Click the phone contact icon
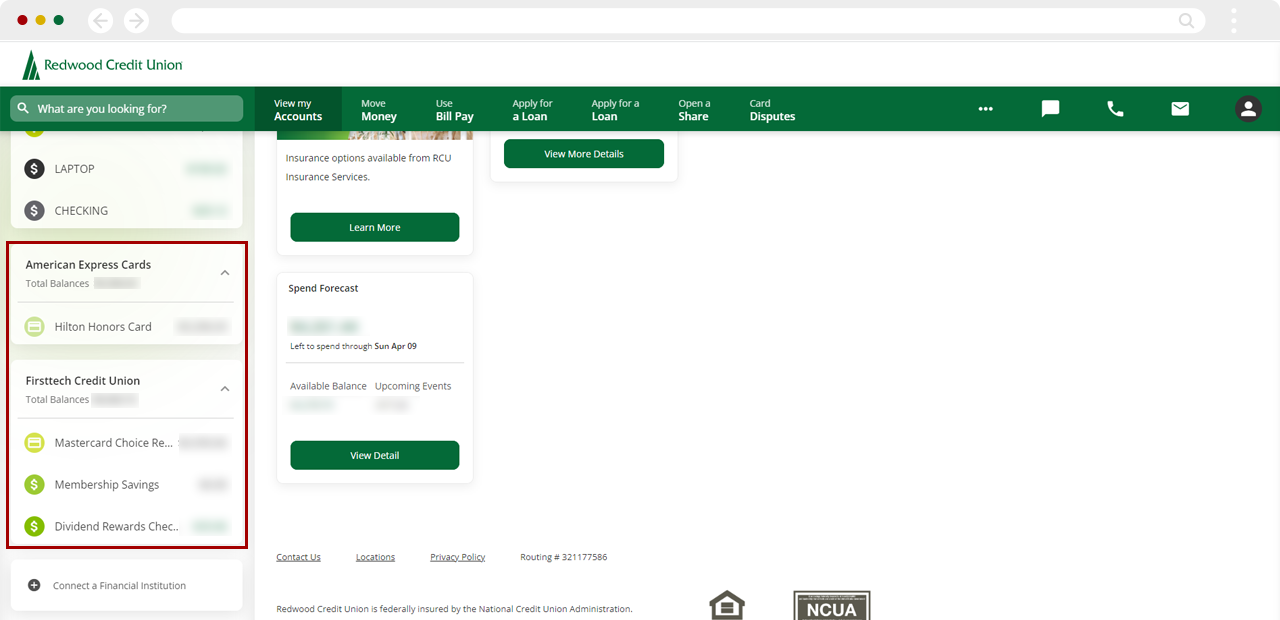This screenshot has width=1280, height=620. [x=1115, y=109]
